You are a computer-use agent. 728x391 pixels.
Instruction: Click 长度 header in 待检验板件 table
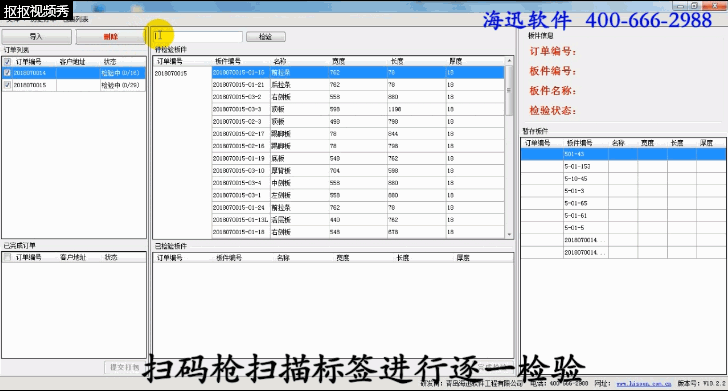click(x=397, y=61)
